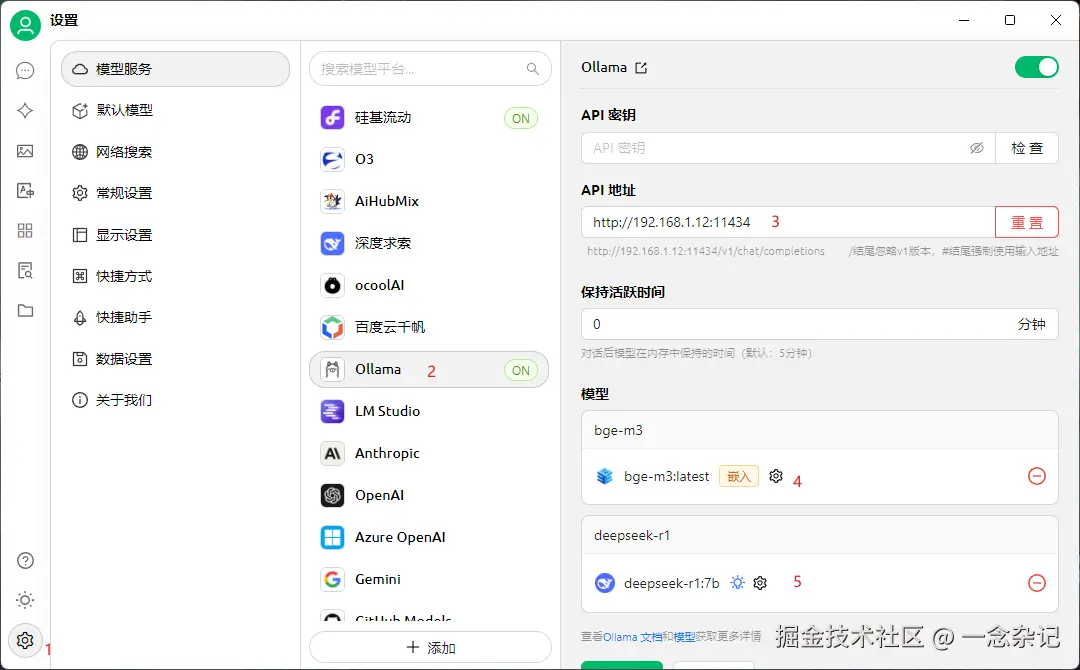Click the 添加 provider button
This screenshot has width=1080, height=670.
[x=430, y=648]
